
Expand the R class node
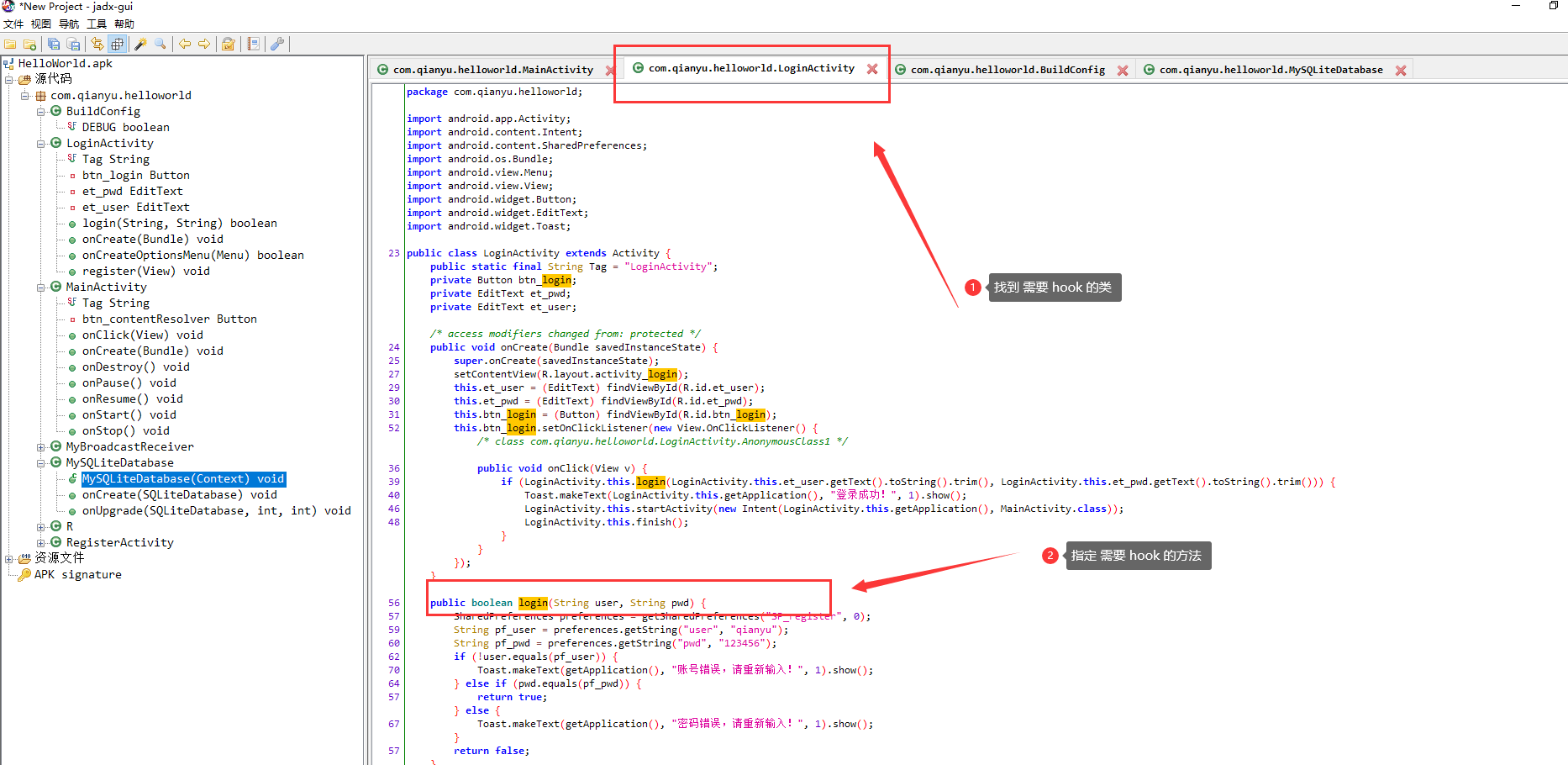40,526
